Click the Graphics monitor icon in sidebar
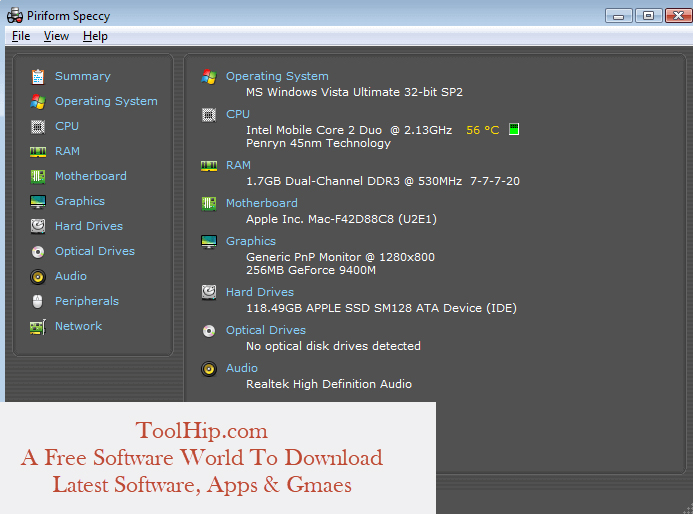 (x=38, y=202)
